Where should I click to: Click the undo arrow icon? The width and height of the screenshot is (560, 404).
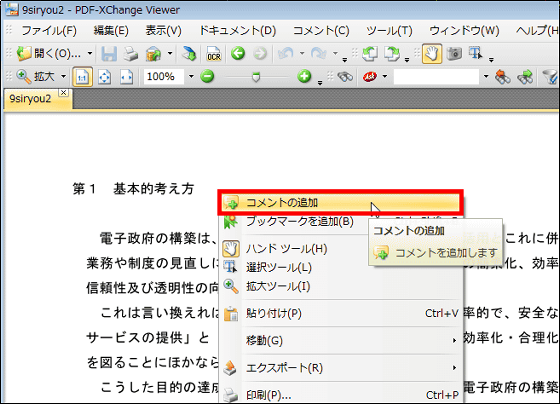286,54
